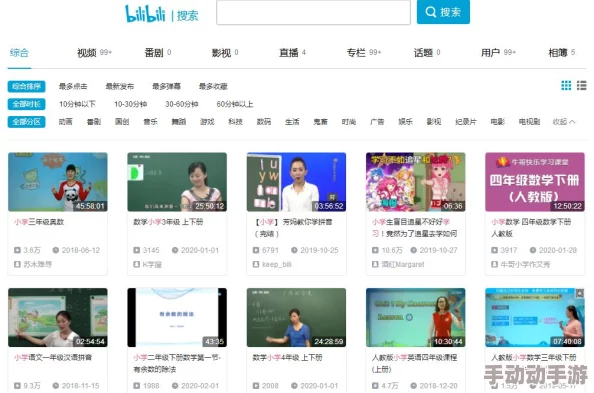Open 四年级数学下册 purple thumbnail

[535, 182]
